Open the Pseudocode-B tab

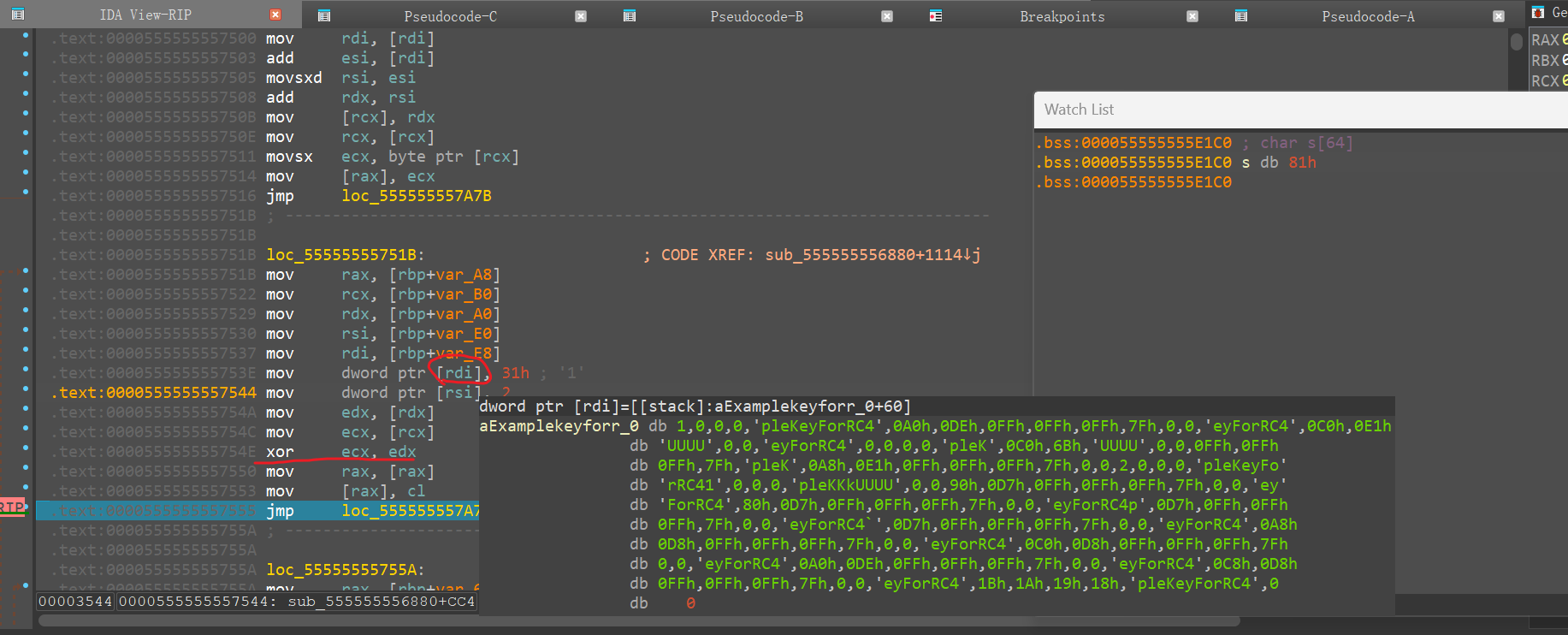pos(756,16)
